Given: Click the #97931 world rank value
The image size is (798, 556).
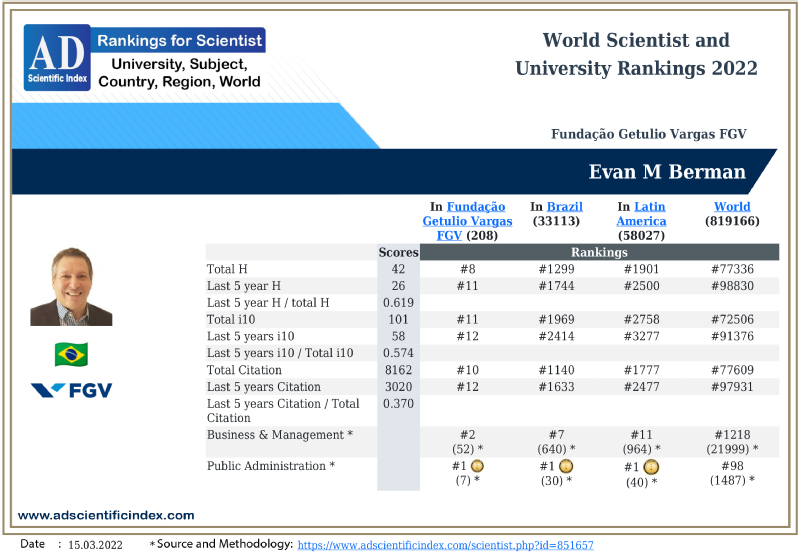Looking at the screenshot, I should click(732, 386).
